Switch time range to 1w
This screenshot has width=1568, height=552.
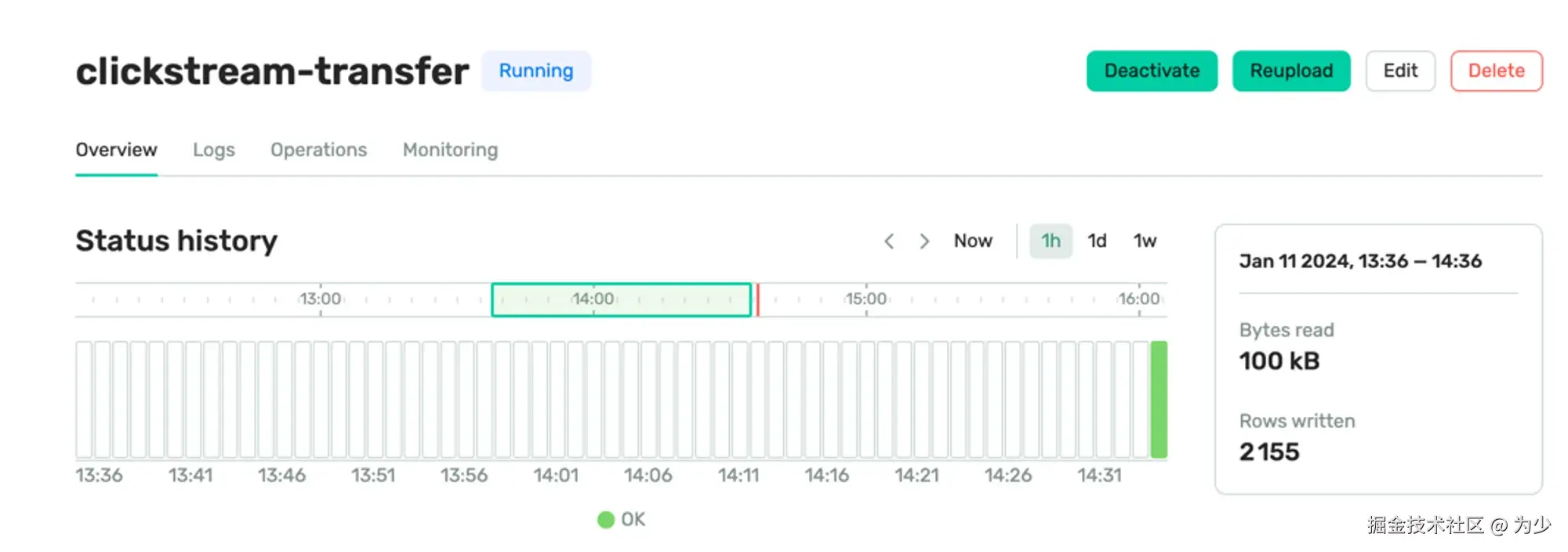point(1145,241)
